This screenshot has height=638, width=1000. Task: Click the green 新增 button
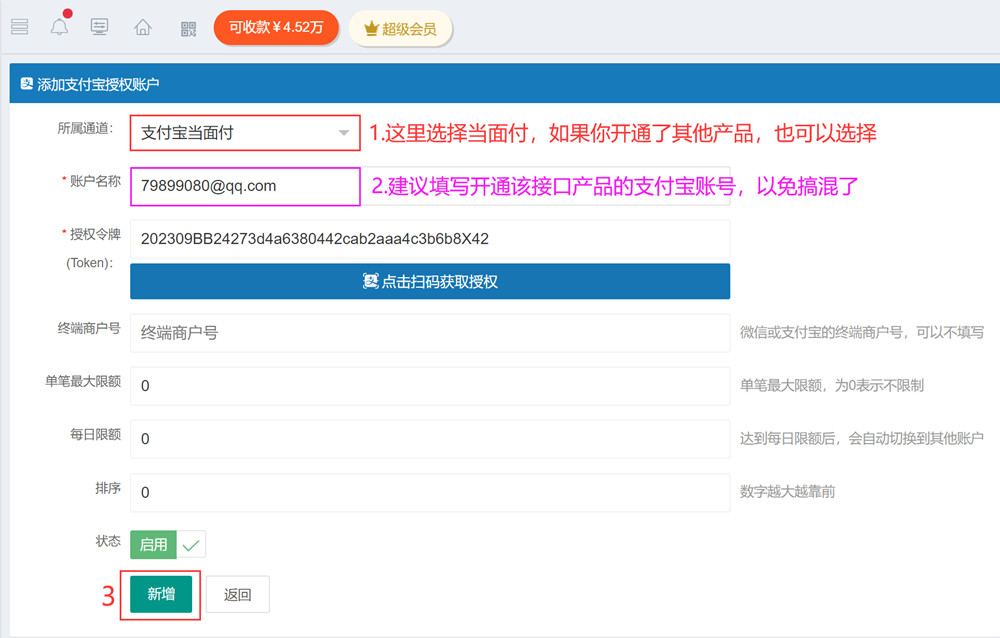[x=161, y=594]
